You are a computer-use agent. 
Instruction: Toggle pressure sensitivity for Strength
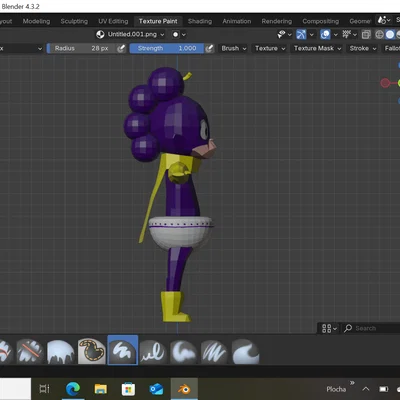pos(209,48)
